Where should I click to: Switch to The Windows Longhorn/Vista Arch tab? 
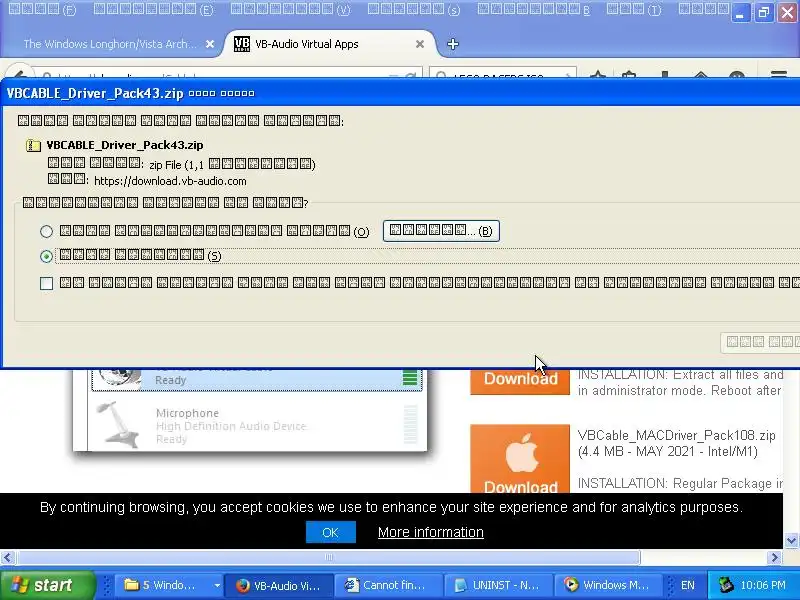coord(110,44)
